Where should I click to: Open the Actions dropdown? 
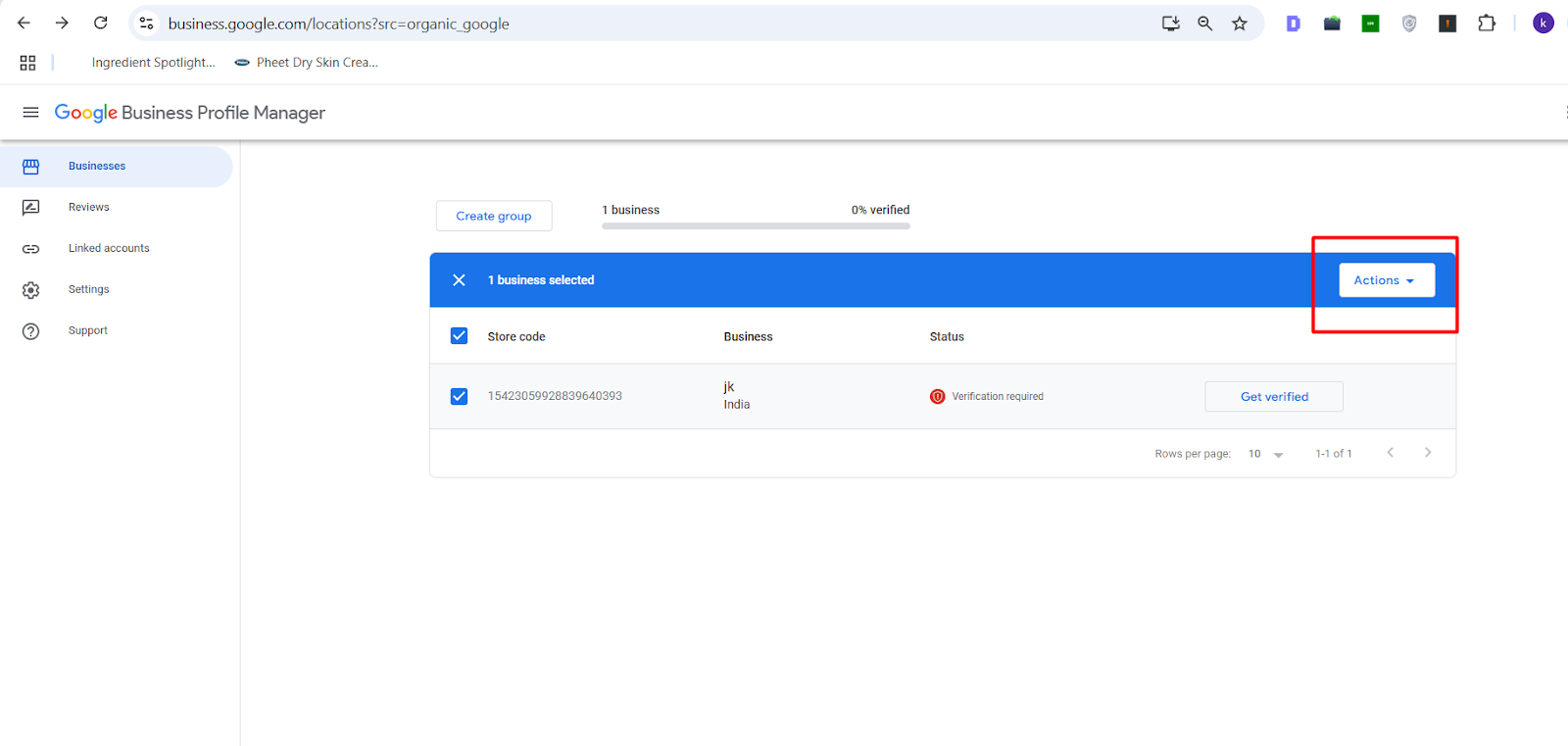click(x=1387, y=280)
